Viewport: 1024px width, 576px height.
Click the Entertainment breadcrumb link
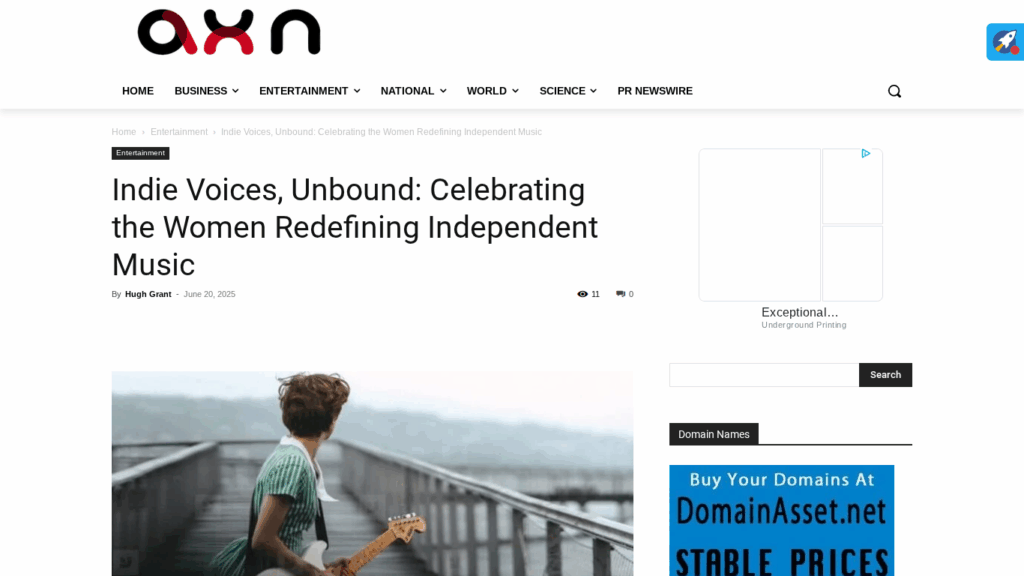coord(179,132)
